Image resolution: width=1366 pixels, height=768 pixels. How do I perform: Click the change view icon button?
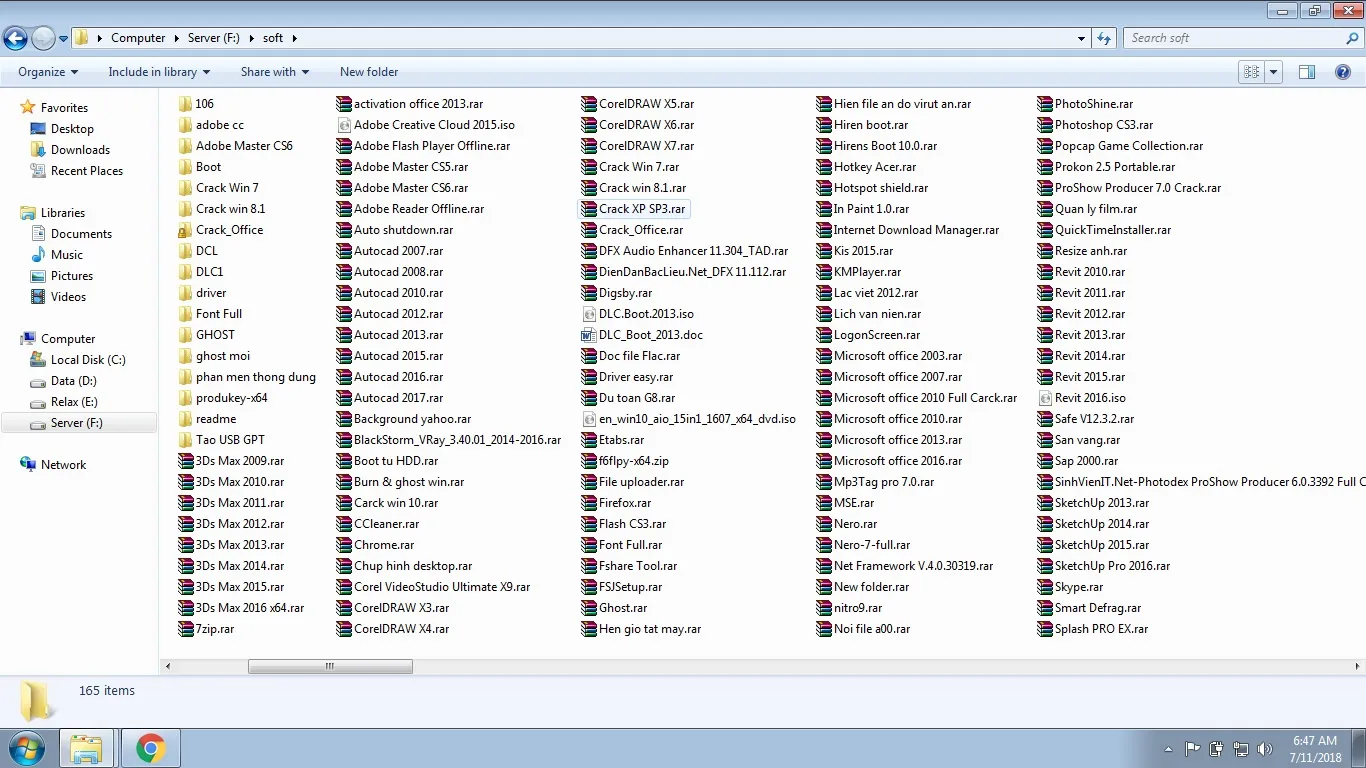[1251, 72]
